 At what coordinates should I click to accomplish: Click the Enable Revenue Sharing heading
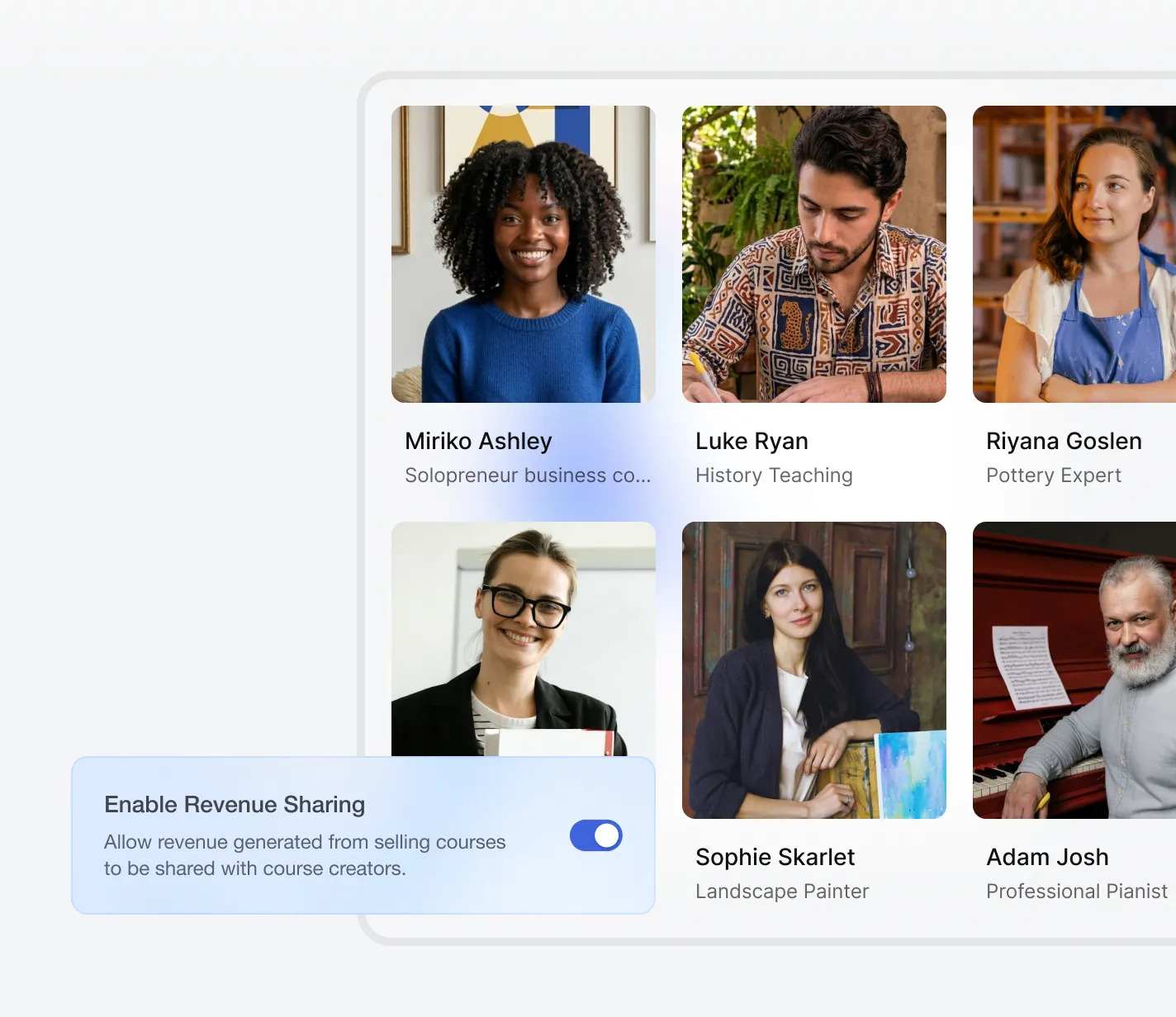pos(235,805)
